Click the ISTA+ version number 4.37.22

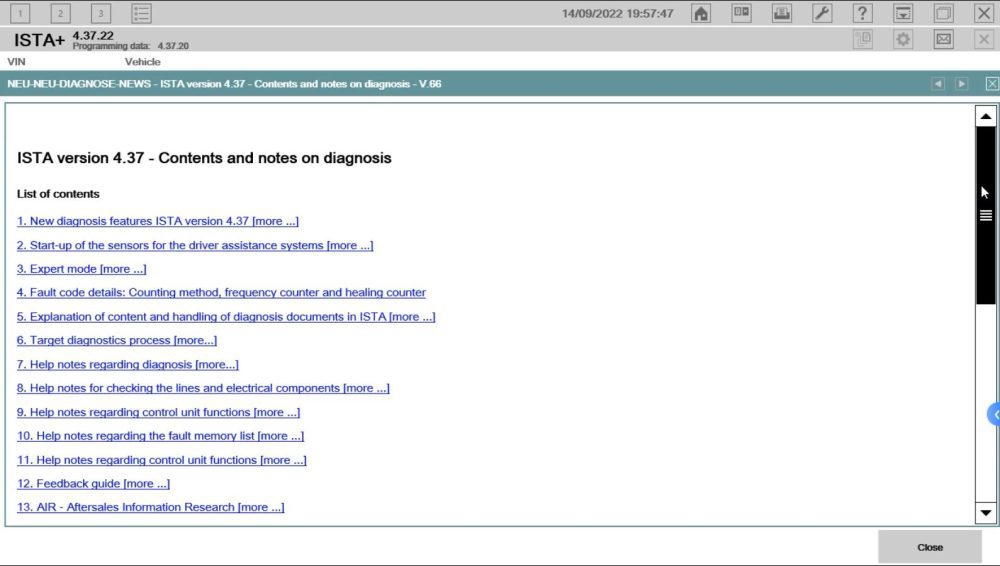(x=93, y=36)
